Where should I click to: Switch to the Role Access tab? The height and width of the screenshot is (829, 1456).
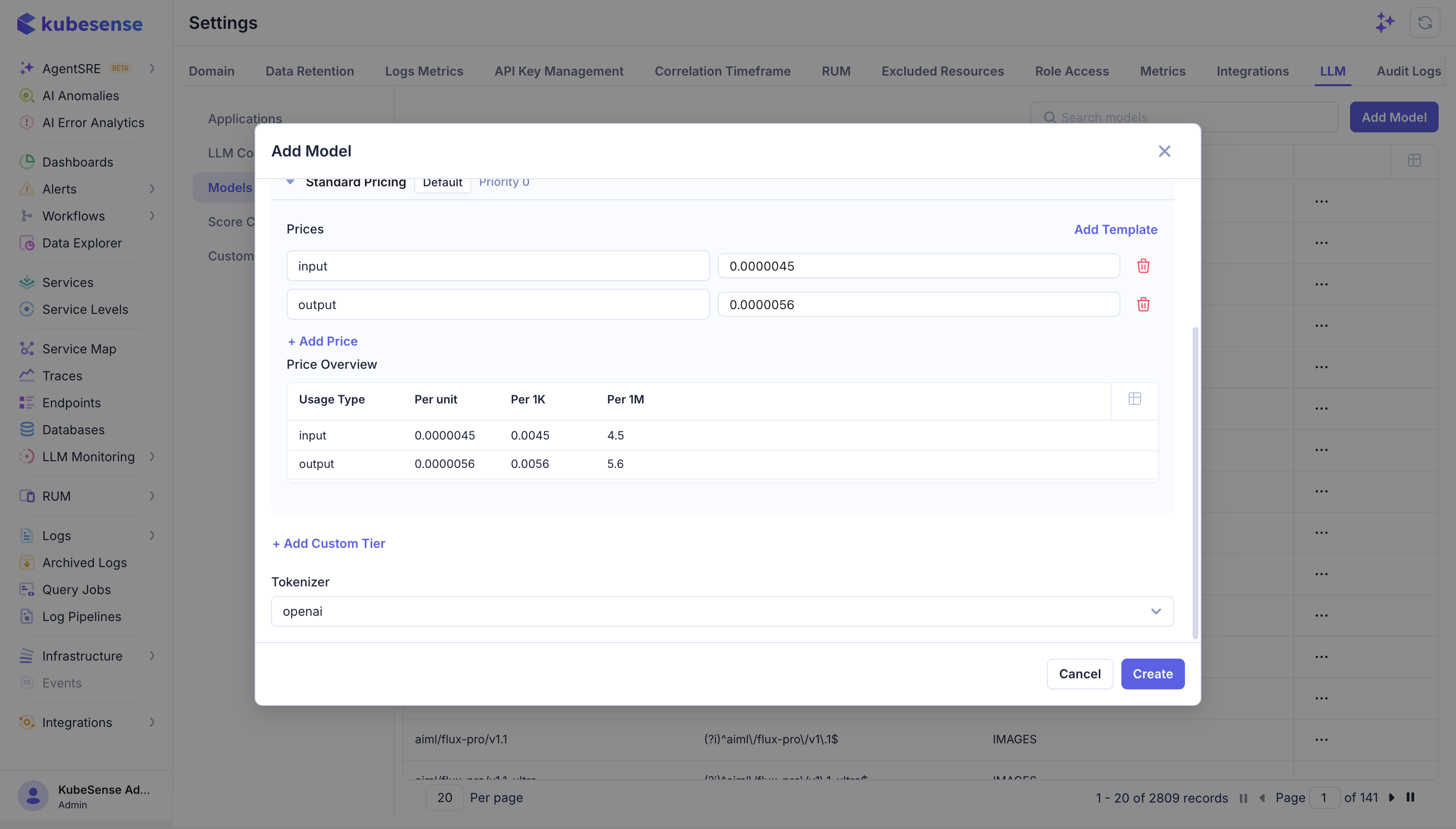coord(1072,71)
